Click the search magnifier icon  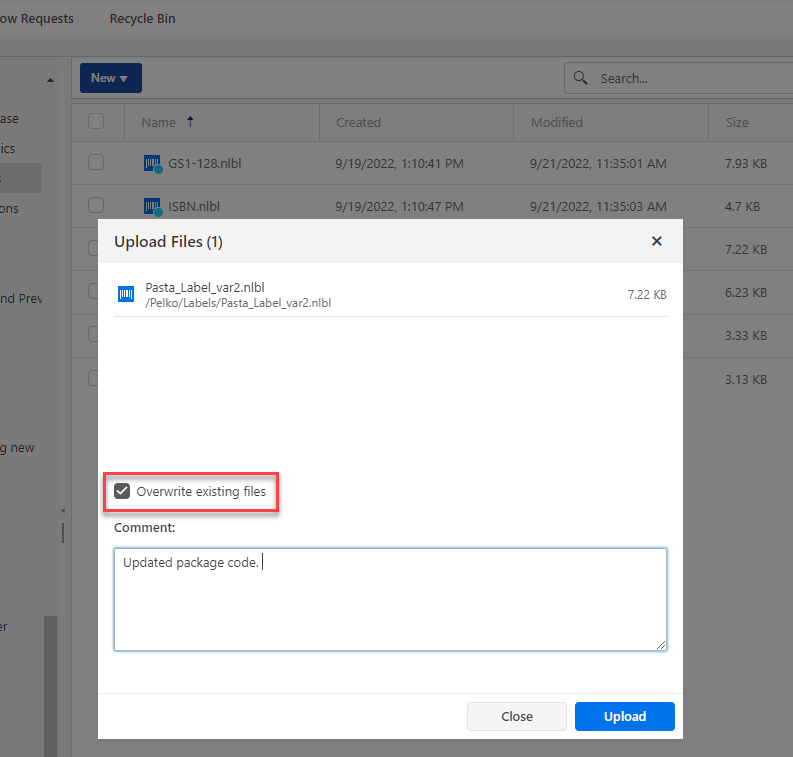click(581, 78)
